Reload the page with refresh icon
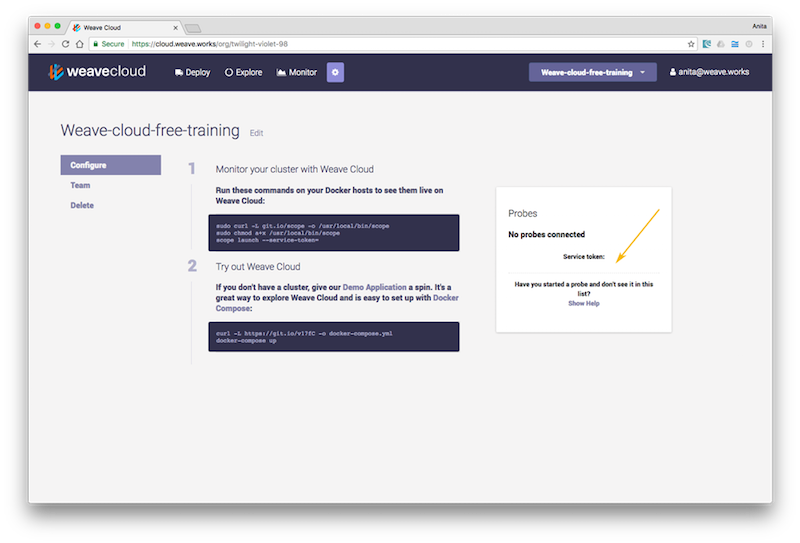 click(x=65, y=44)
